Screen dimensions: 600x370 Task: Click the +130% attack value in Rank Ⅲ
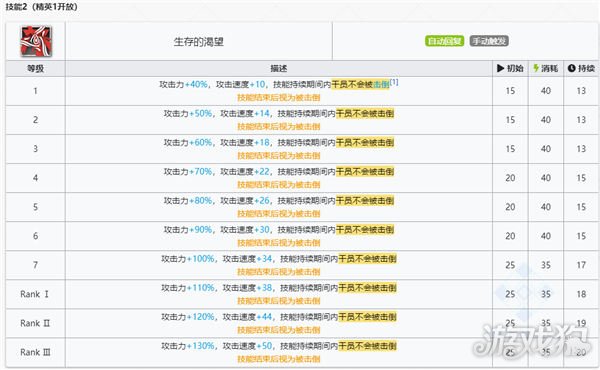[201, 346]
